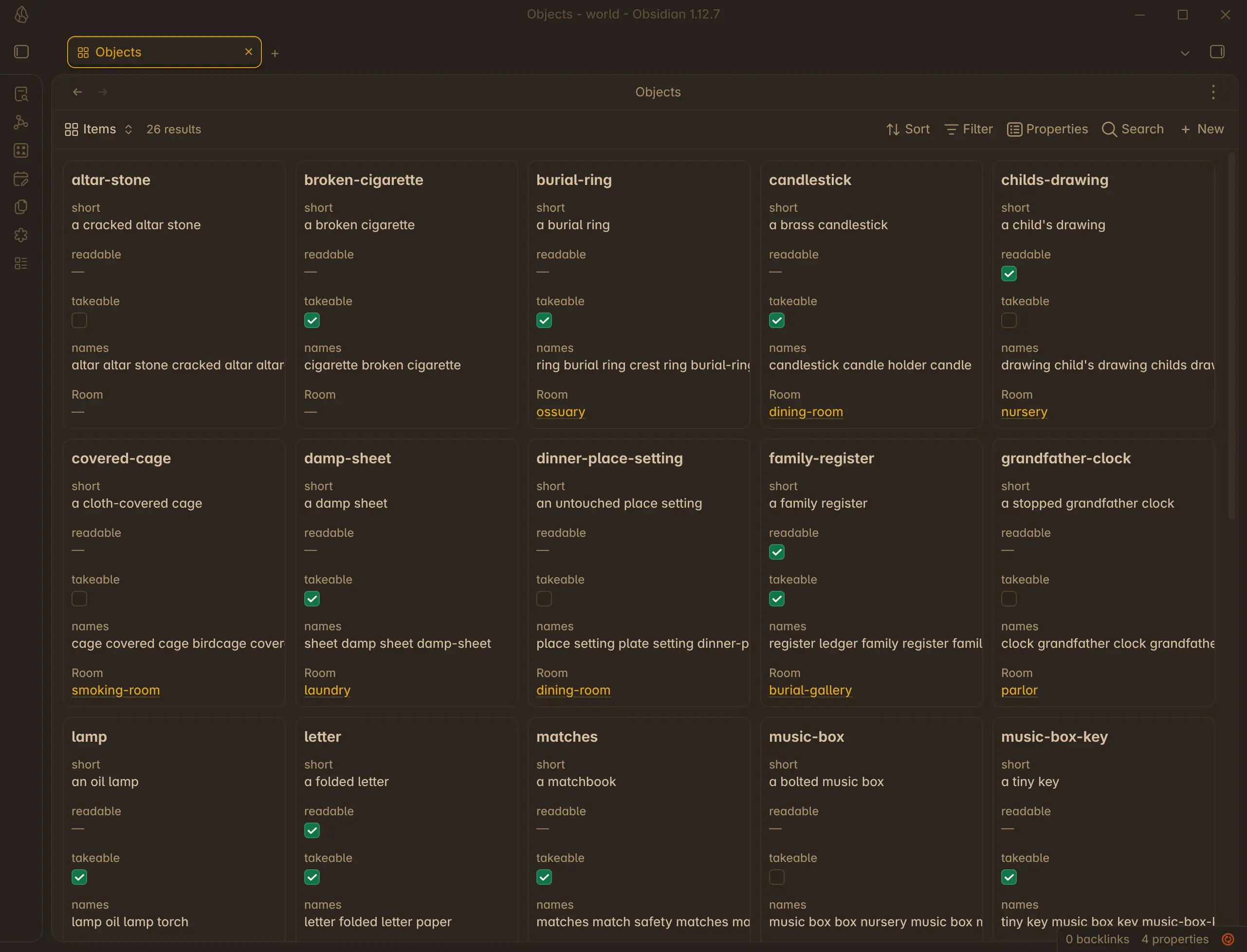Click the grid icon on Objects tab
This screenshot has width=1247, height=952.
(83, 52)
